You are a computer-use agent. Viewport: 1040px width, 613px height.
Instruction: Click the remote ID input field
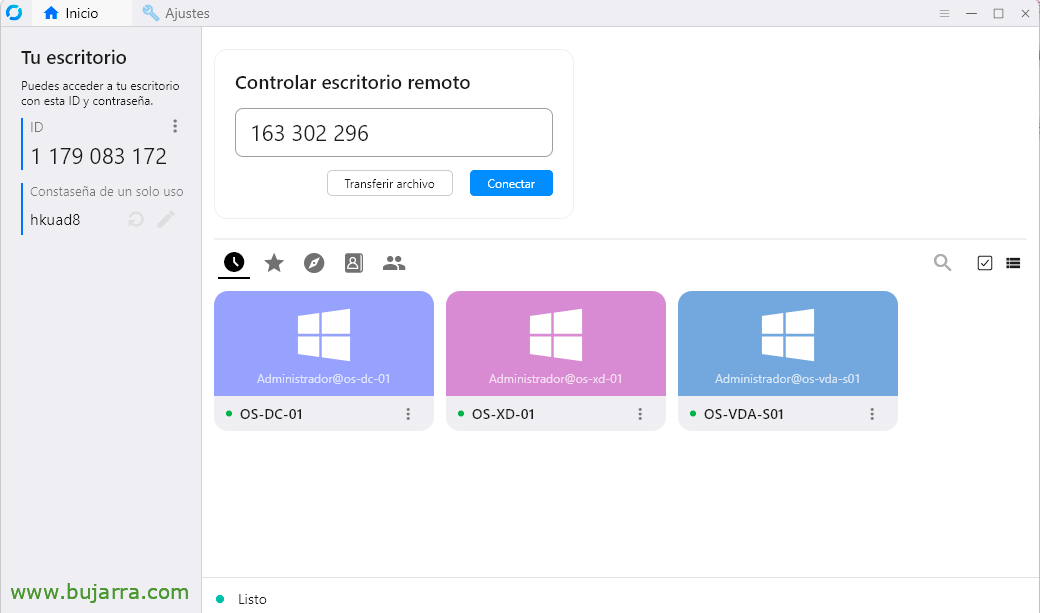(x=393, y=132)
